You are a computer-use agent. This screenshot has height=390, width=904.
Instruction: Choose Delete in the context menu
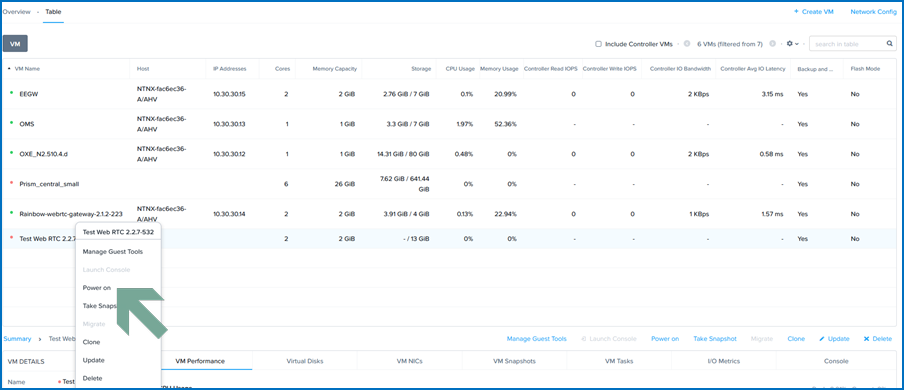(x=92, y=378)
